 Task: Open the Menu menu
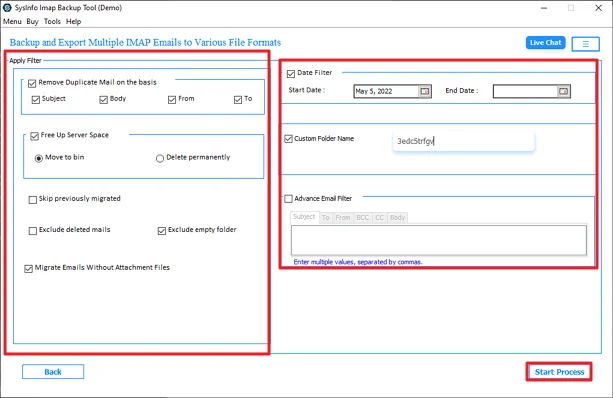[12, 22]
